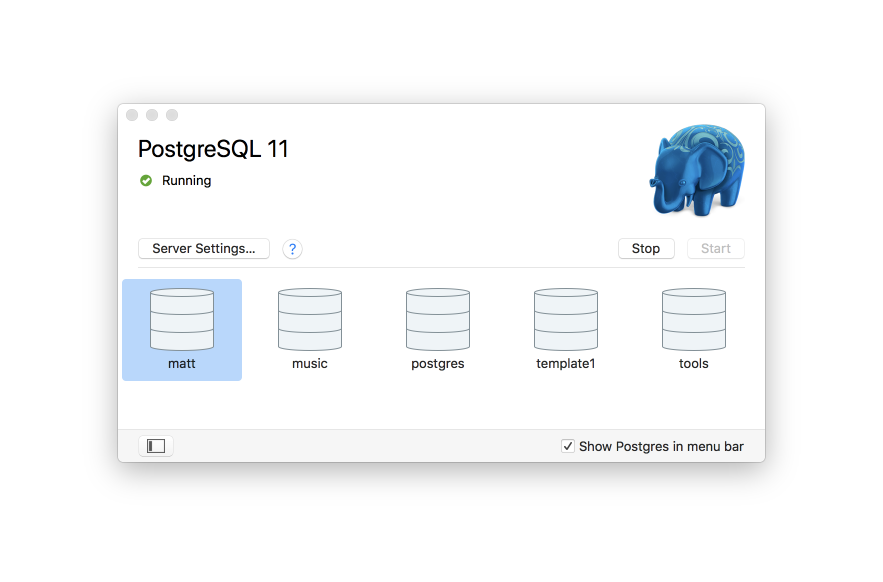Uncheck Show Postgres in menu bar

(x=568, y=446)
